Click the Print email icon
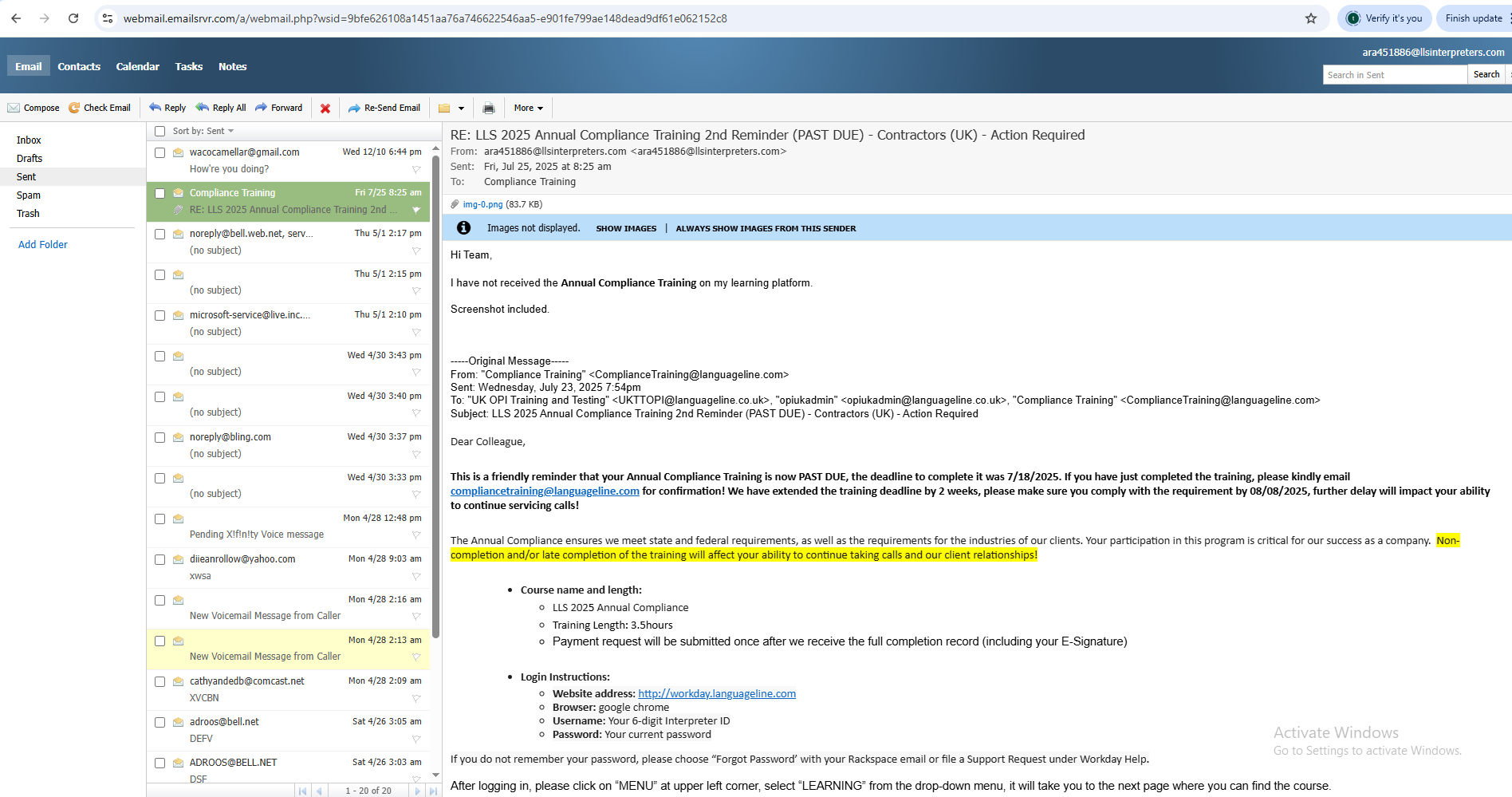This screenshot has width=1512, height=797. click(489, 109)
